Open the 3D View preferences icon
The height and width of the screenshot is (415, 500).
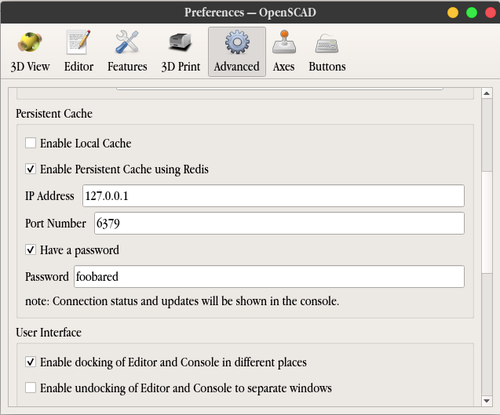tap(30, 42)
